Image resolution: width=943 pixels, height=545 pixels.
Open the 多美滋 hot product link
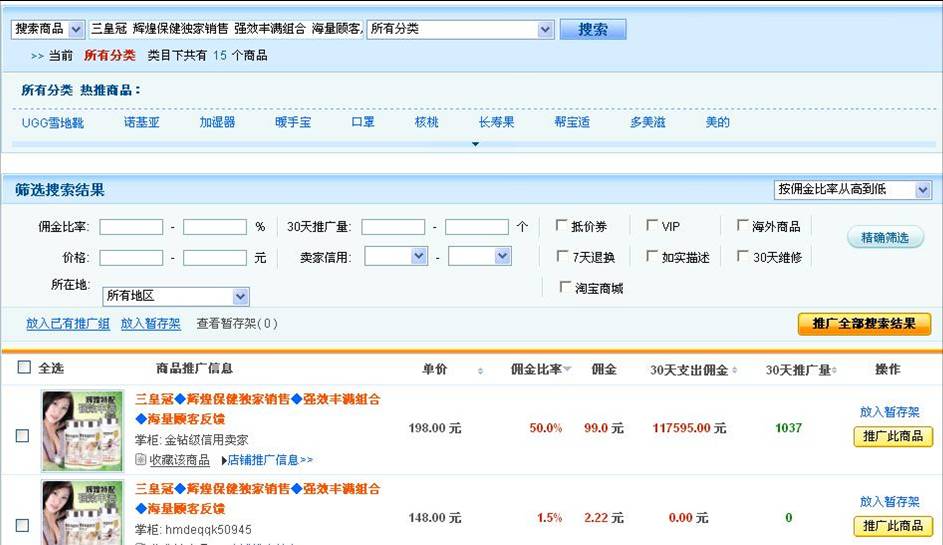click(648, 122)
